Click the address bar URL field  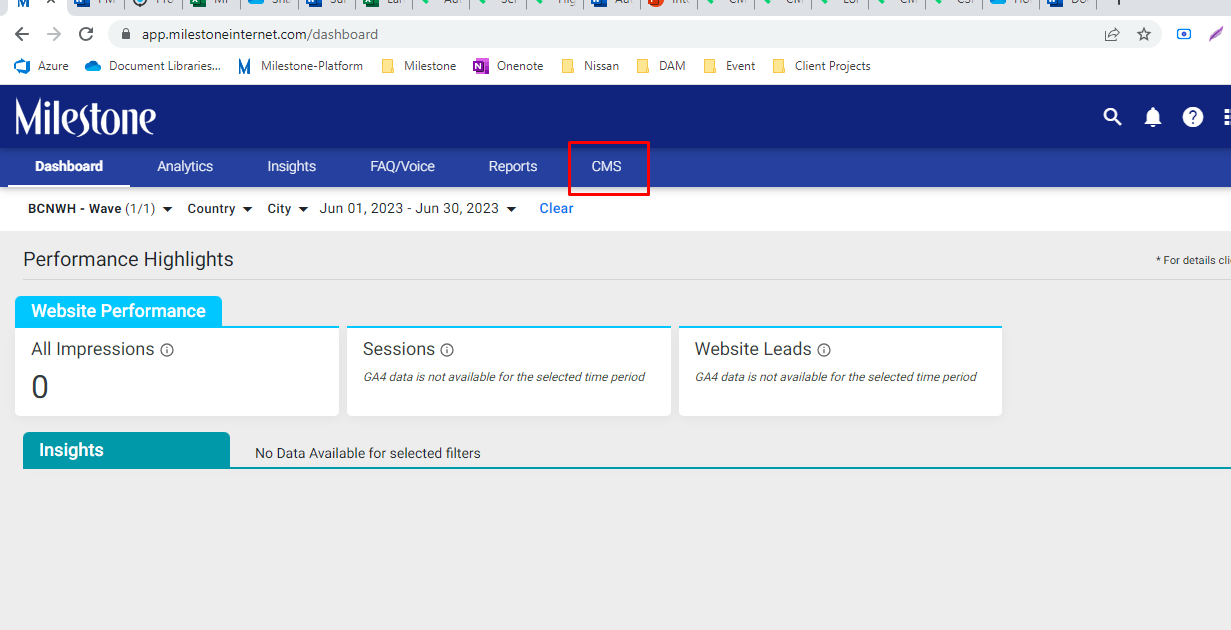[x=600, y=34]
